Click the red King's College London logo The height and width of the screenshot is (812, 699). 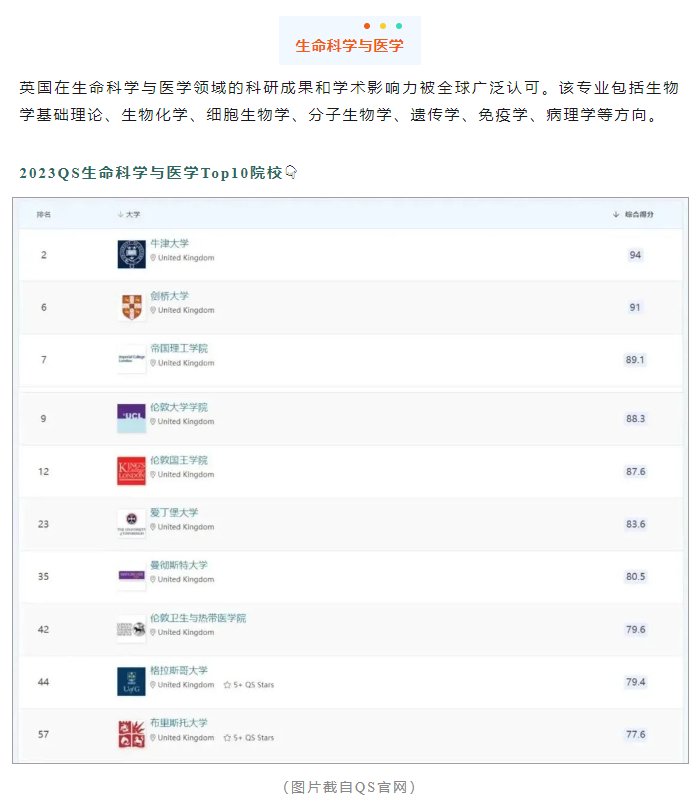point(132,471)
